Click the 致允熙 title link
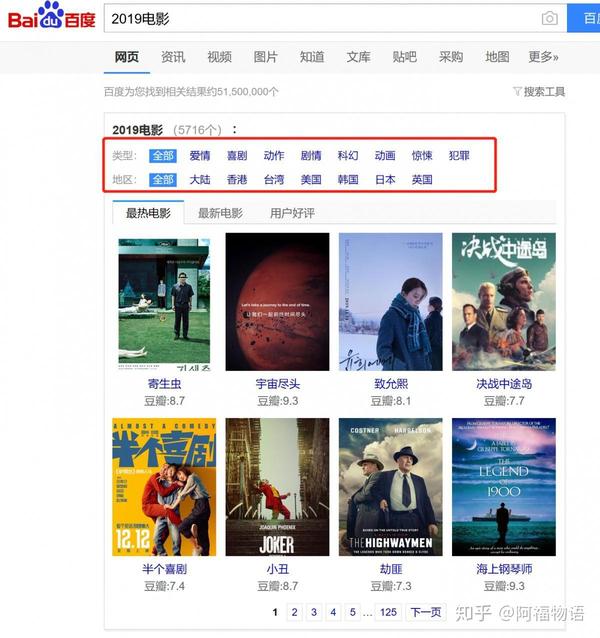The height and width of the screenshot is (638, 600). tap(391, 384)
